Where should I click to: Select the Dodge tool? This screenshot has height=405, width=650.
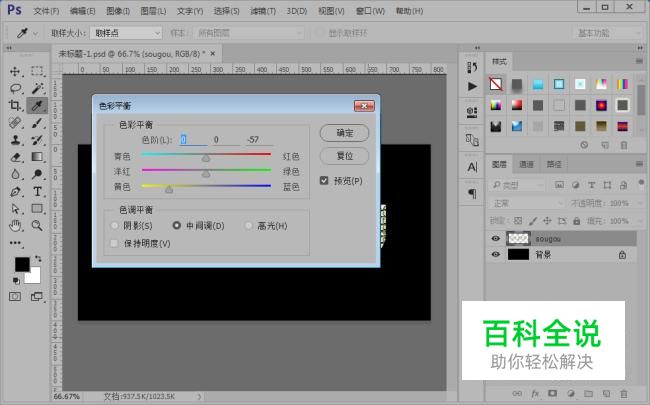coord(37,174)
